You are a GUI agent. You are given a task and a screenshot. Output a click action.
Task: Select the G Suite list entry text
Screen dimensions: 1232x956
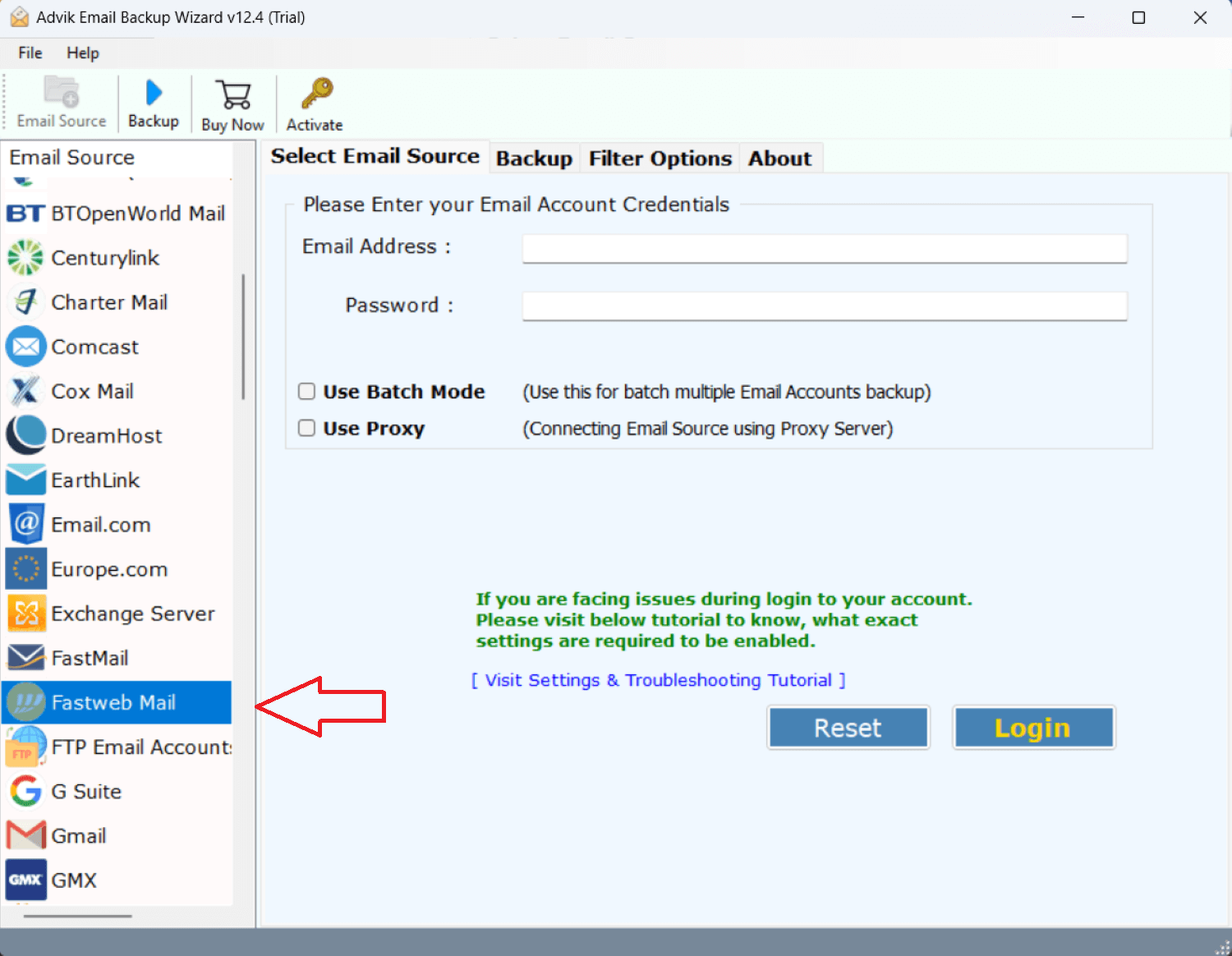(x=86, y=791)
